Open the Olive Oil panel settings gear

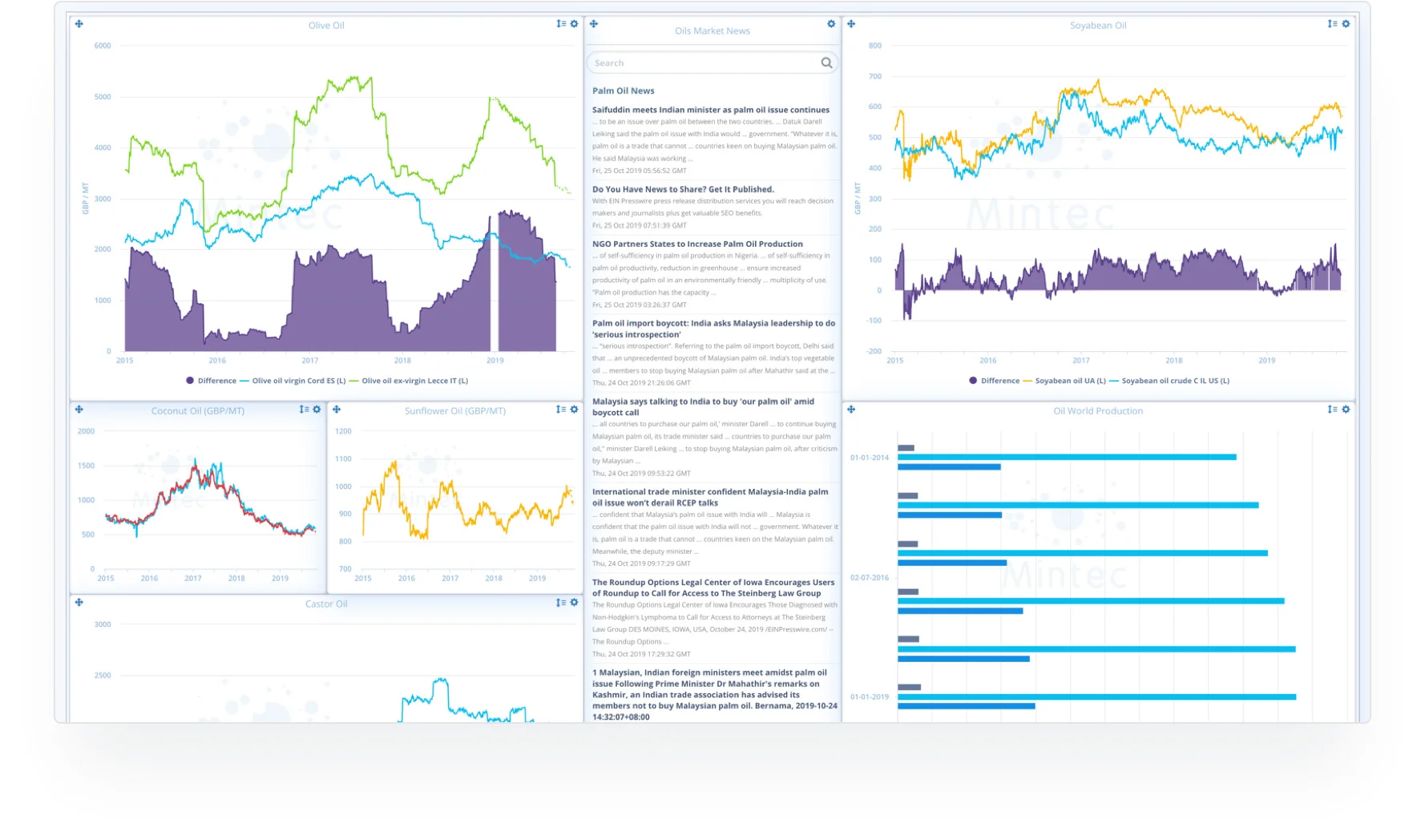point(574,24)
